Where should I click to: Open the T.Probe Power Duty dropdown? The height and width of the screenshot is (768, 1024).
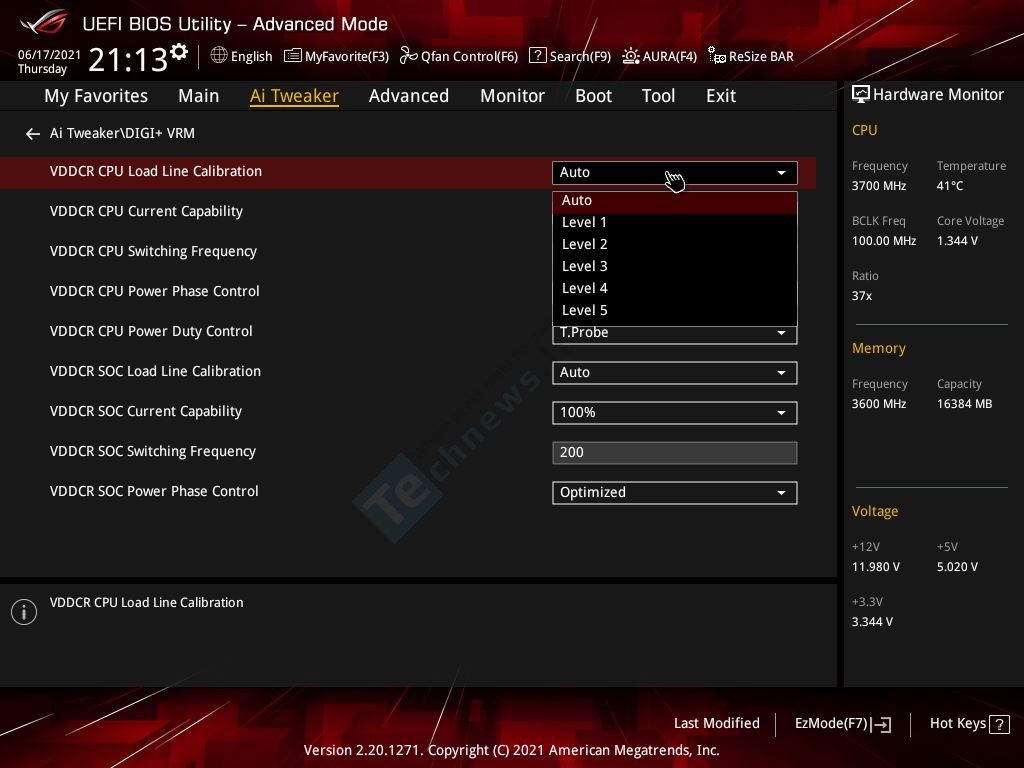[x=675, y=334]
